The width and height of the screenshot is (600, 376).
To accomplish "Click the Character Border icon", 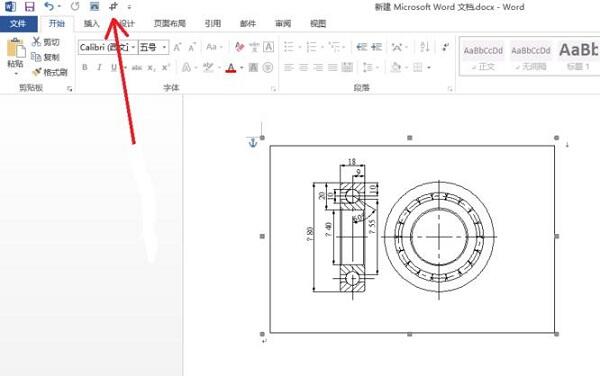I will tap(269, 47).
